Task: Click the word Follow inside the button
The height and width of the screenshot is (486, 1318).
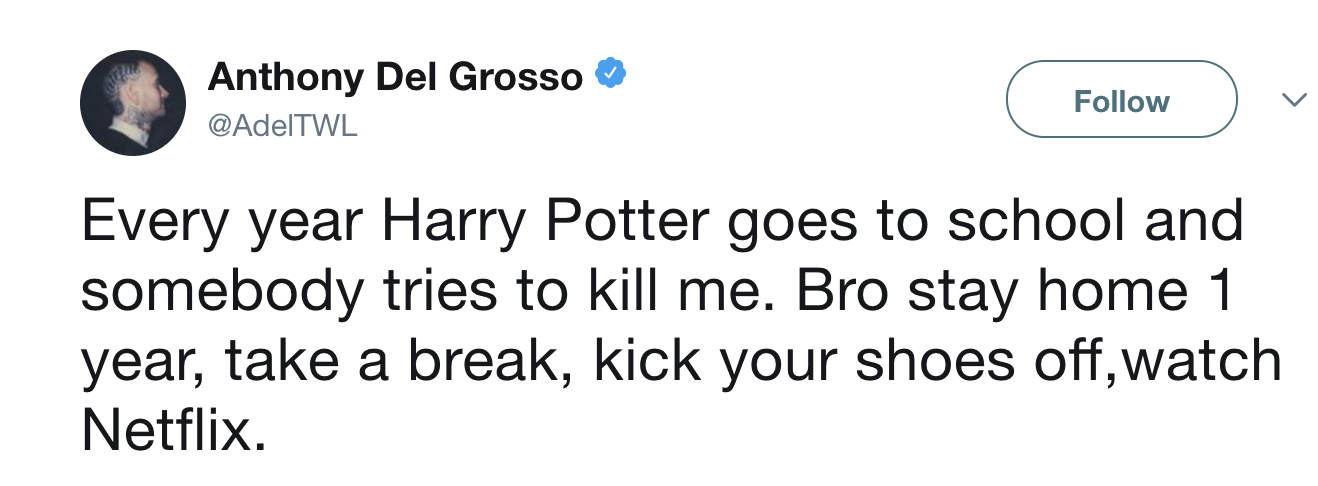Action: (x=1121, y=101)
